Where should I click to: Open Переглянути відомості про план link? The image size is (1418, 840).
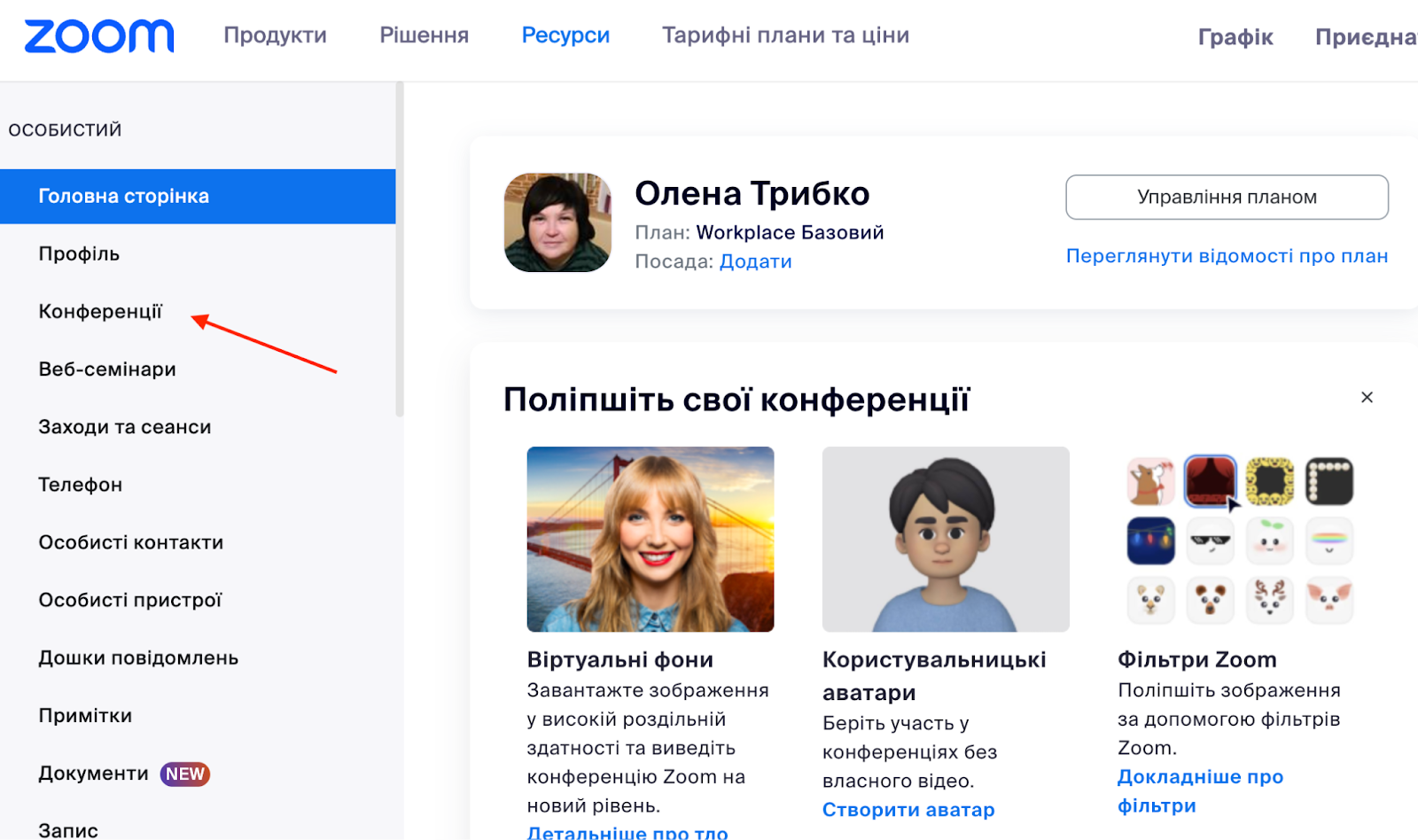point(1227,256)
